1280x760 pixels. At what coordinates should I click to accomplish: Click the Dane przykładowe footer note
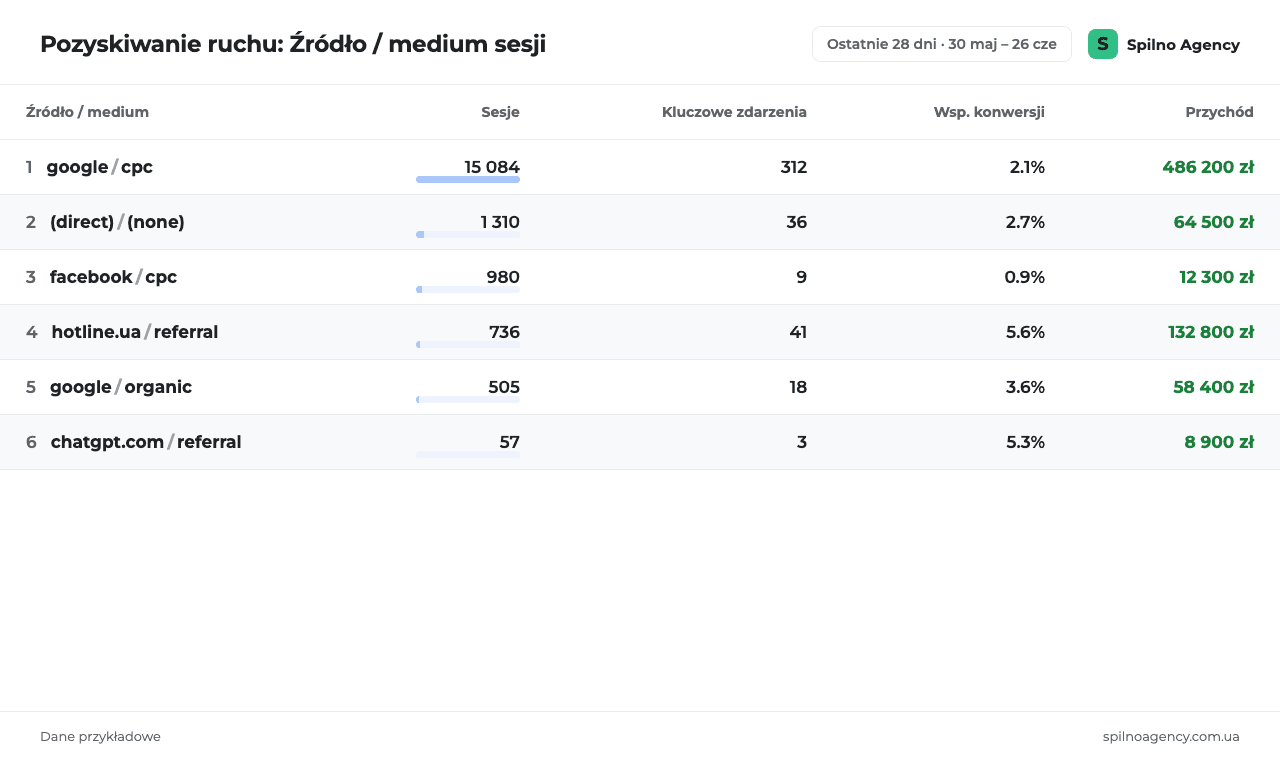click(100, 737)
